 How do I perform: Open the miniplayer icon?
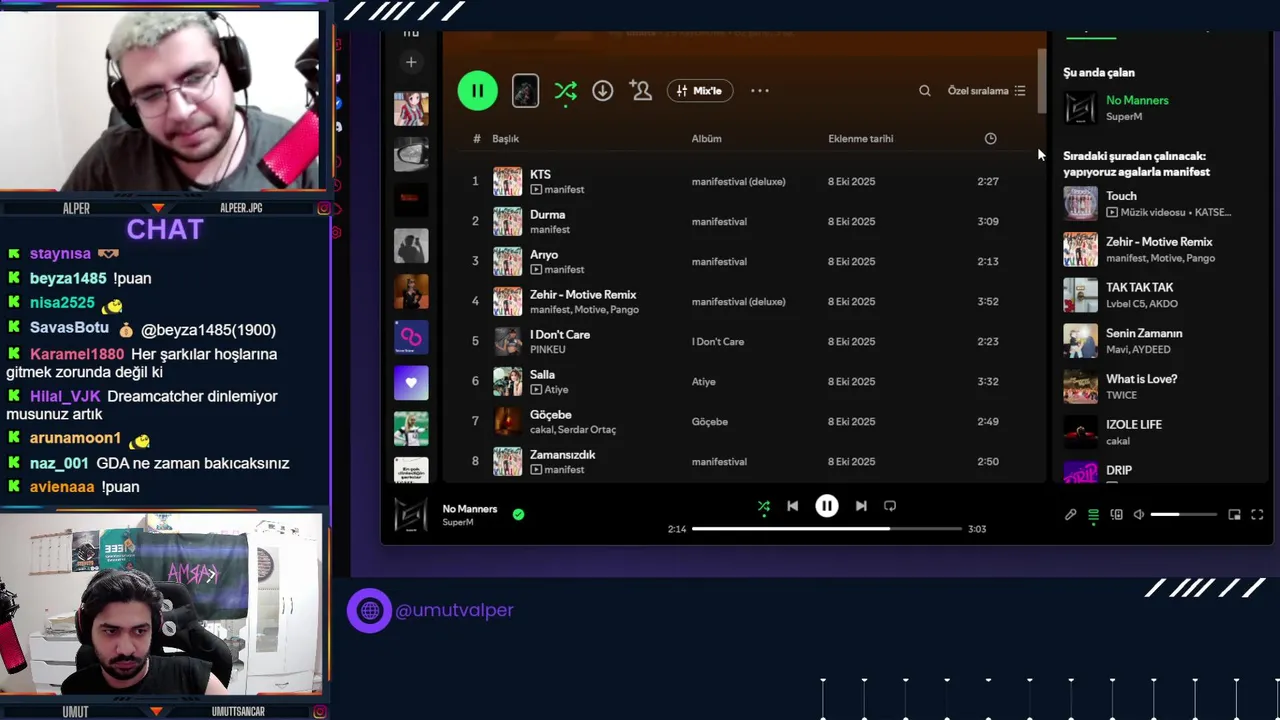point(1234,515)
